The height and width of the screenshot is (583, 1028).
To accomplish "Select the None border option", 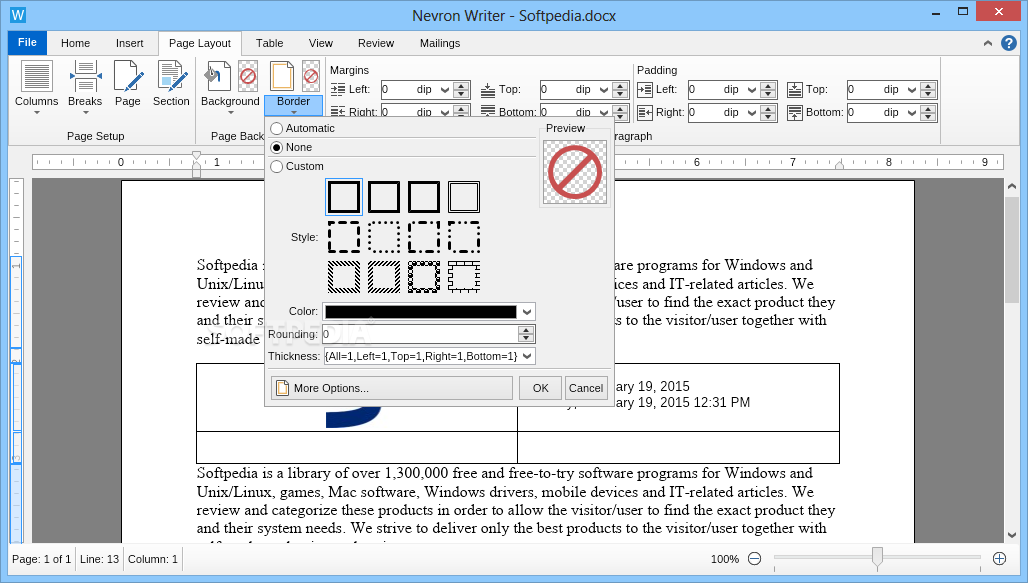I will click(x=292, y=148).
